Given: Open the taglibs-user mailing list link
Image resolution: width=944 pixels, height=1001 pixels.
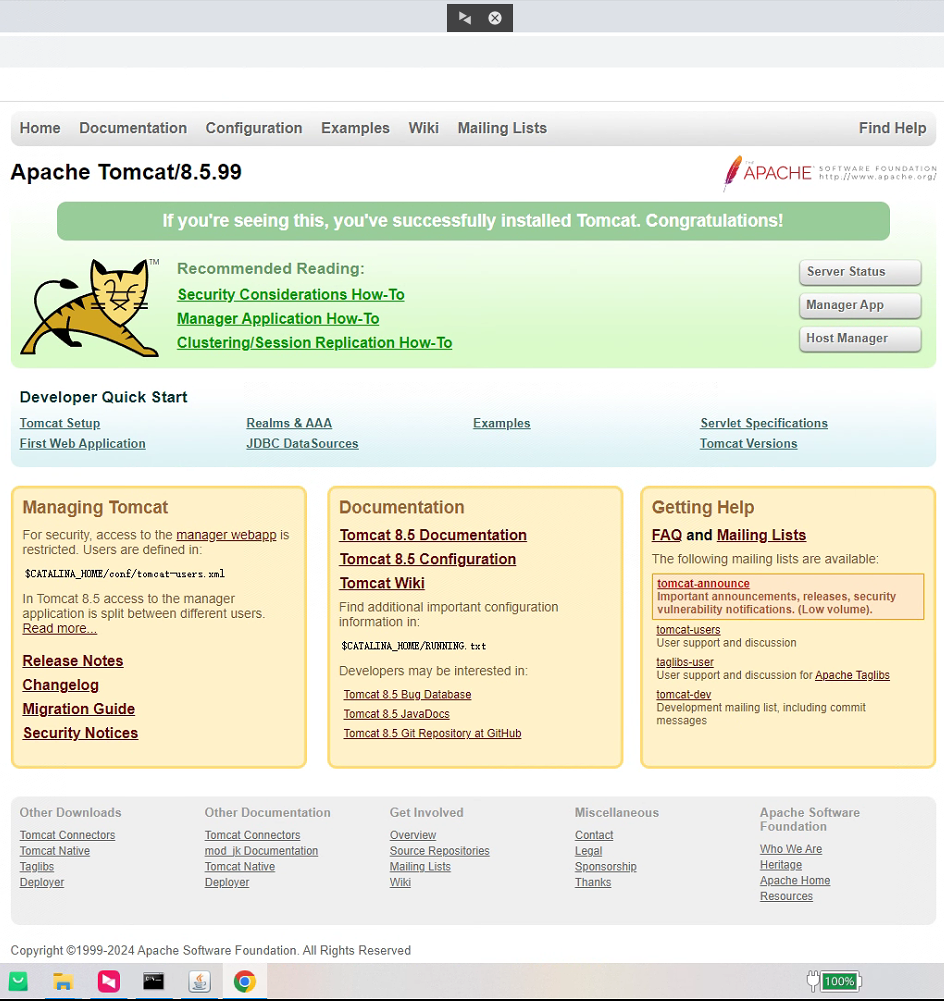Looking at the screenshot, I should [x=685, y=662].
